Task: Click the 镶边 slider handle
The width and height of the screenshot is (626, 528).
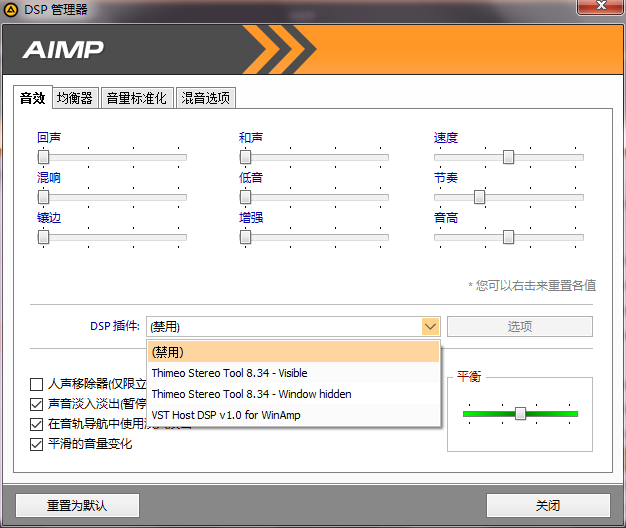Action: pos(43,237)
